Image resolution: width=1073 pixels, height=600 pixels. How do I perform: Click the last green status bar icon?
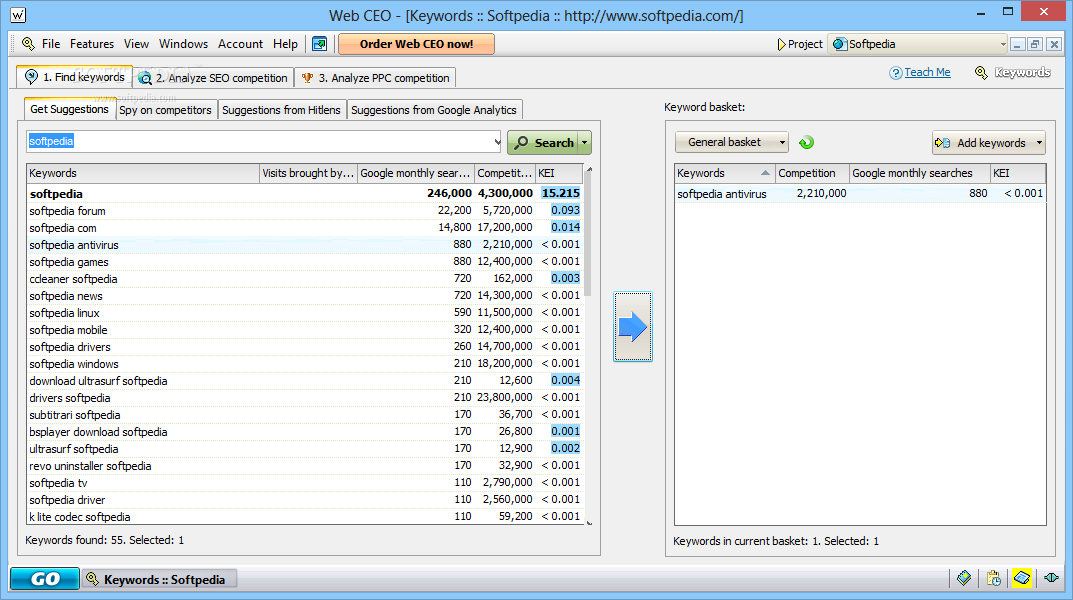(x=1052, y=578)
